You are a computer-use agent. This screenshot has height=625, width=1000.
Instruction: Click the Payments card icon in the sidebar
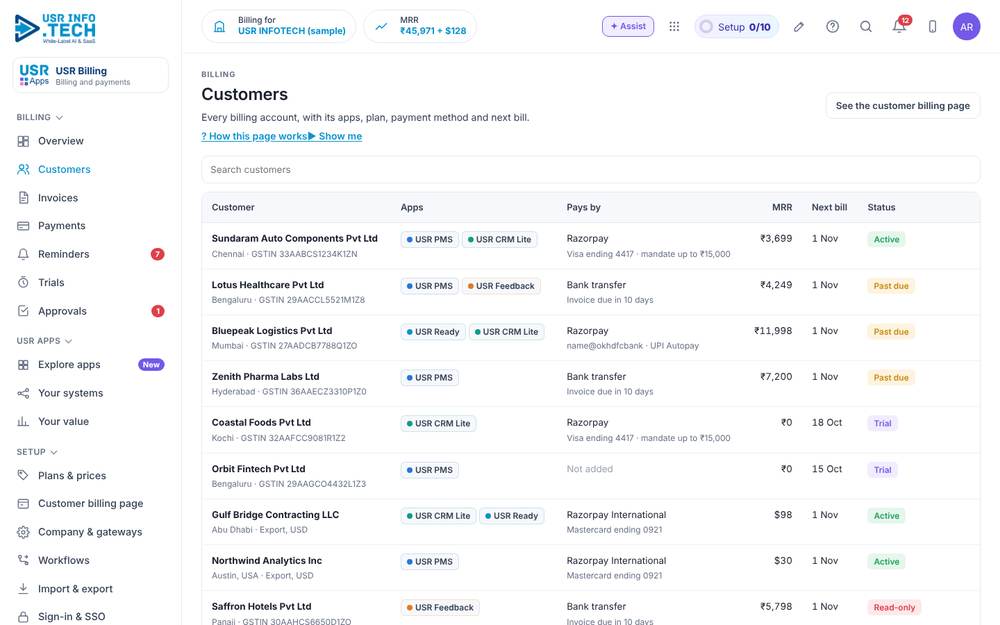pos(23,226)
